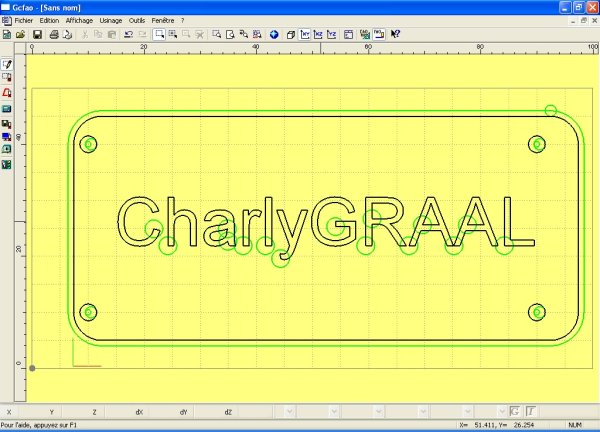Click the teal screen simulation sidebar icon
The width and height of the screenshot is (600, 432).
pos(7,149)
